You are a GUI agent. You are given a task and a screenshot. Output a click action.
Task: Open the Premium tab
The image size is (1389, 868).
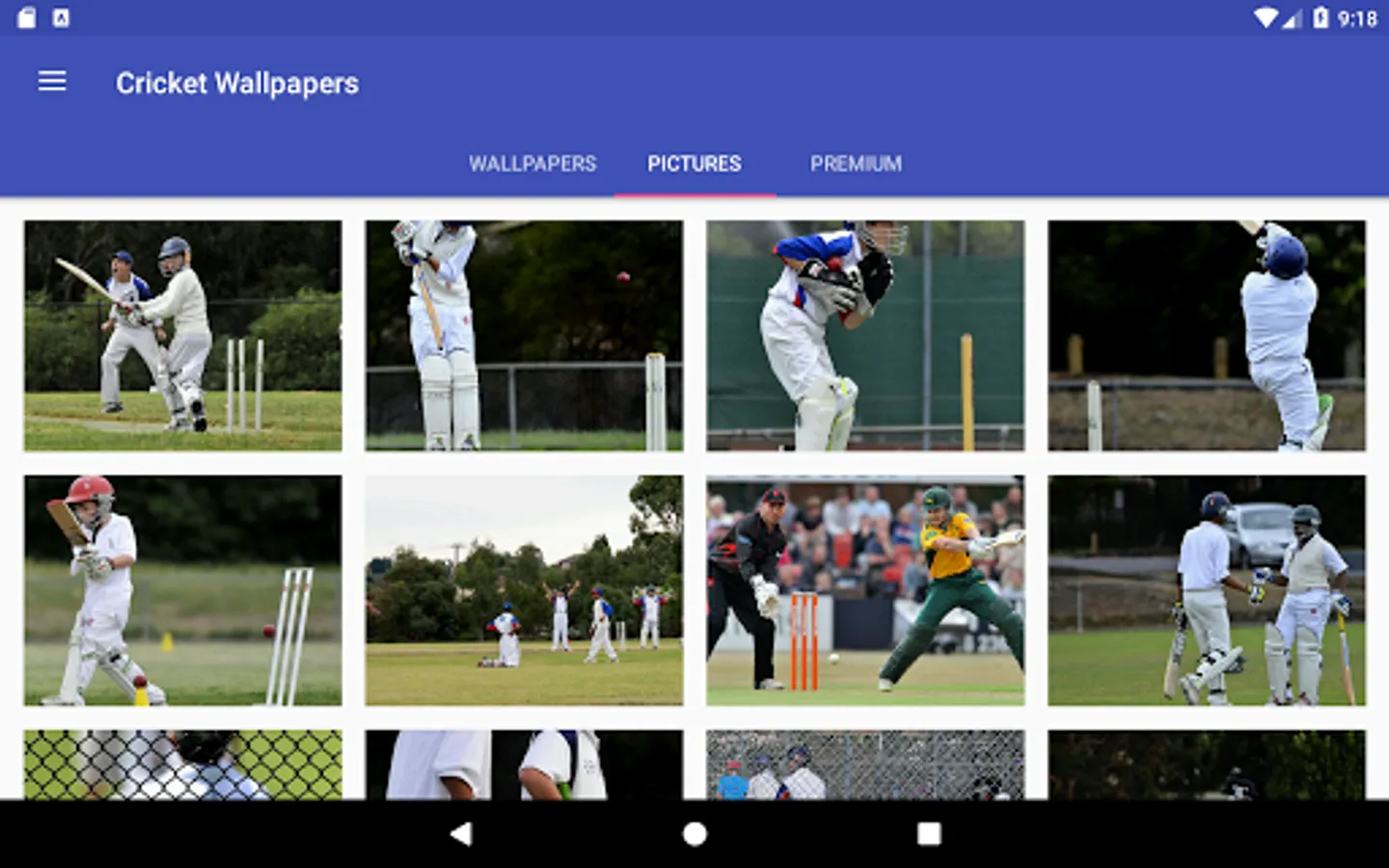856,164
